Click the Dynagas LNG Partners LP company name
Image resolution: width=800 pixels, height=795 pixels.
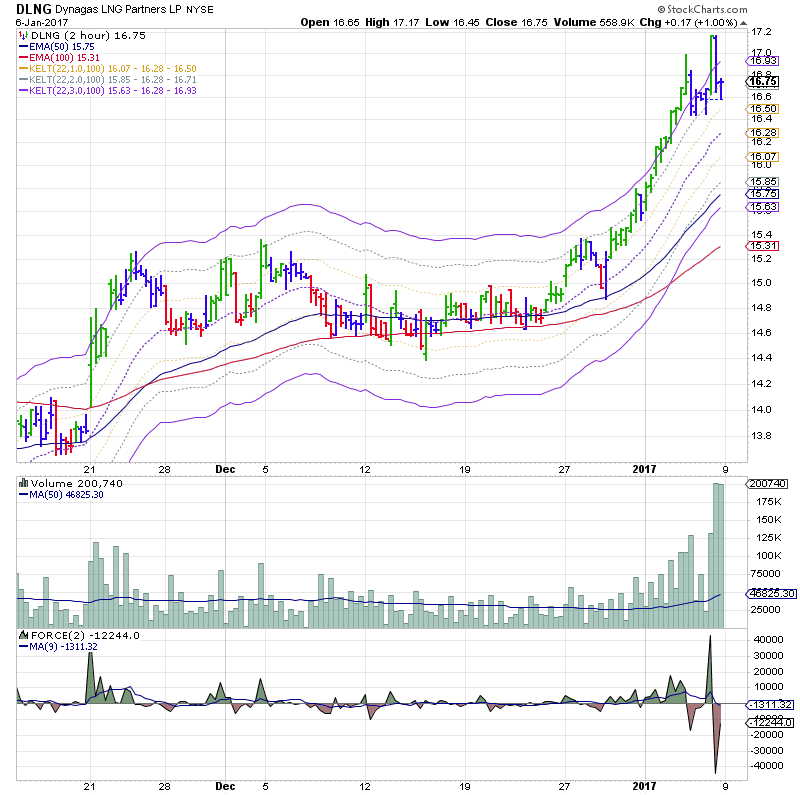[x=118, y=9]
